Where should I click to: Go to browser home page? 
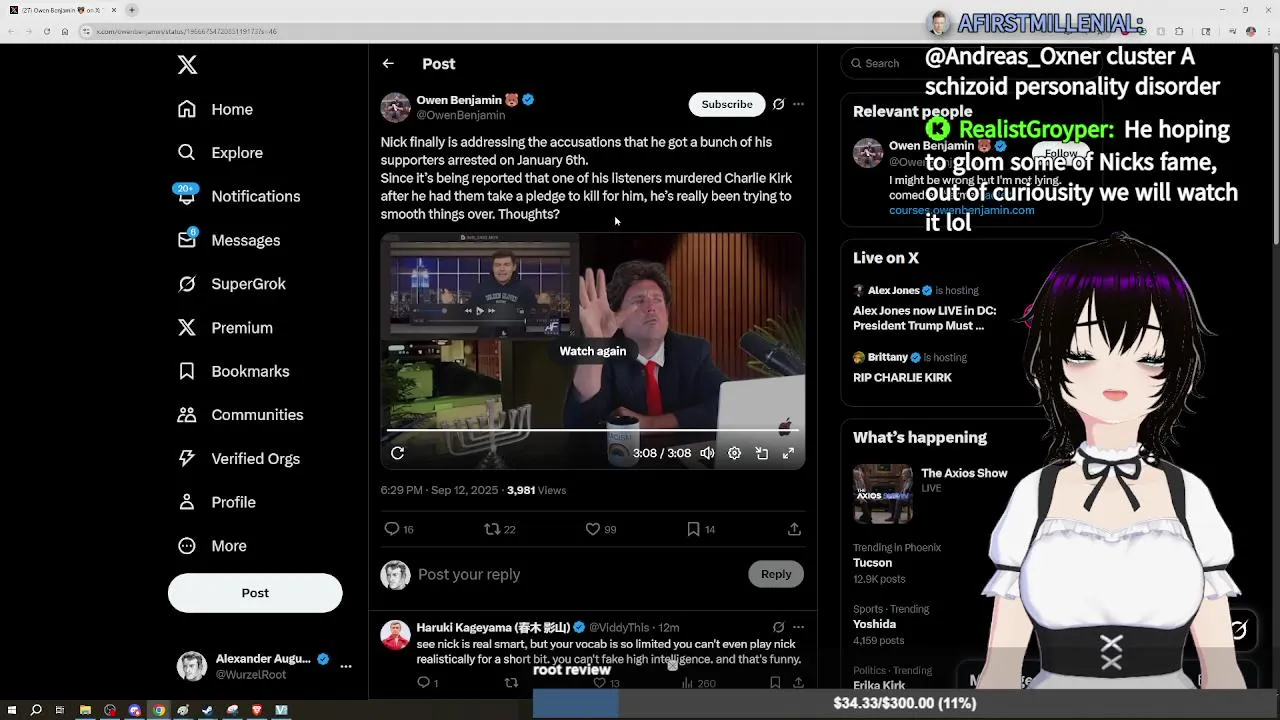coord(65,31)
